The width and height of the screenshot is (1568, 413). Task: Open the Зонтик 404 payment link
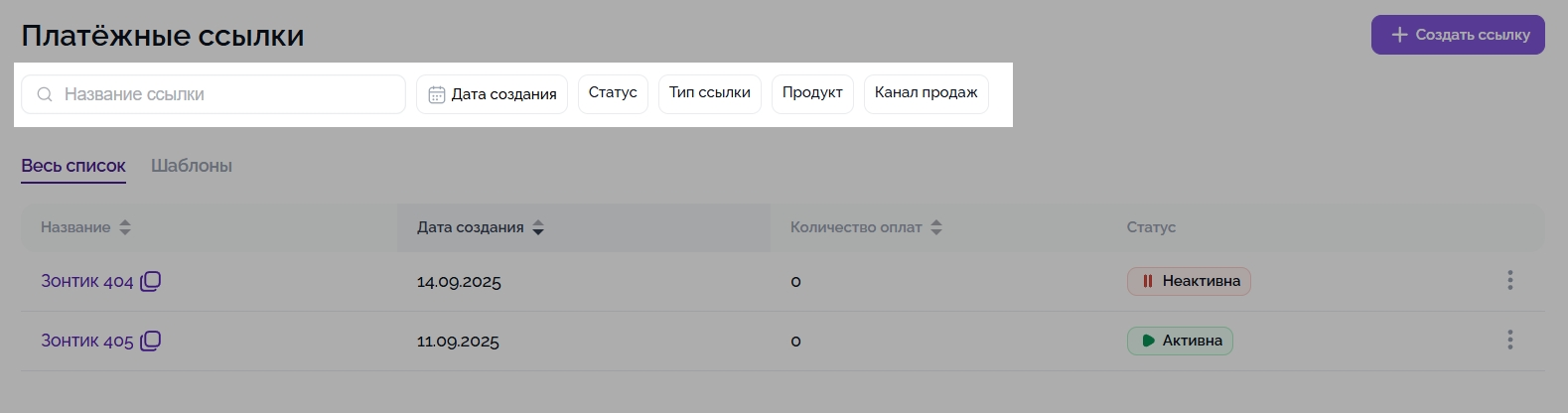86,281
